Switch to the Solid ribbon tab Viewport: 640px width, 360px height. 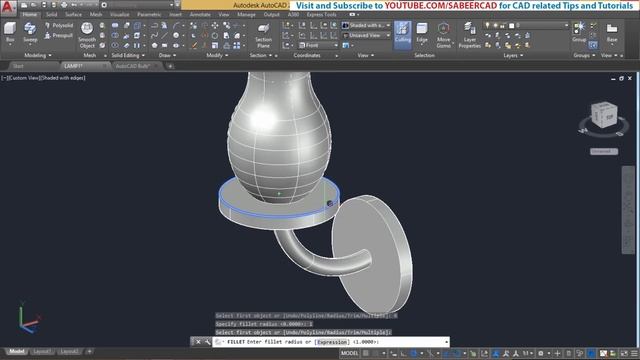click(51, 15)
